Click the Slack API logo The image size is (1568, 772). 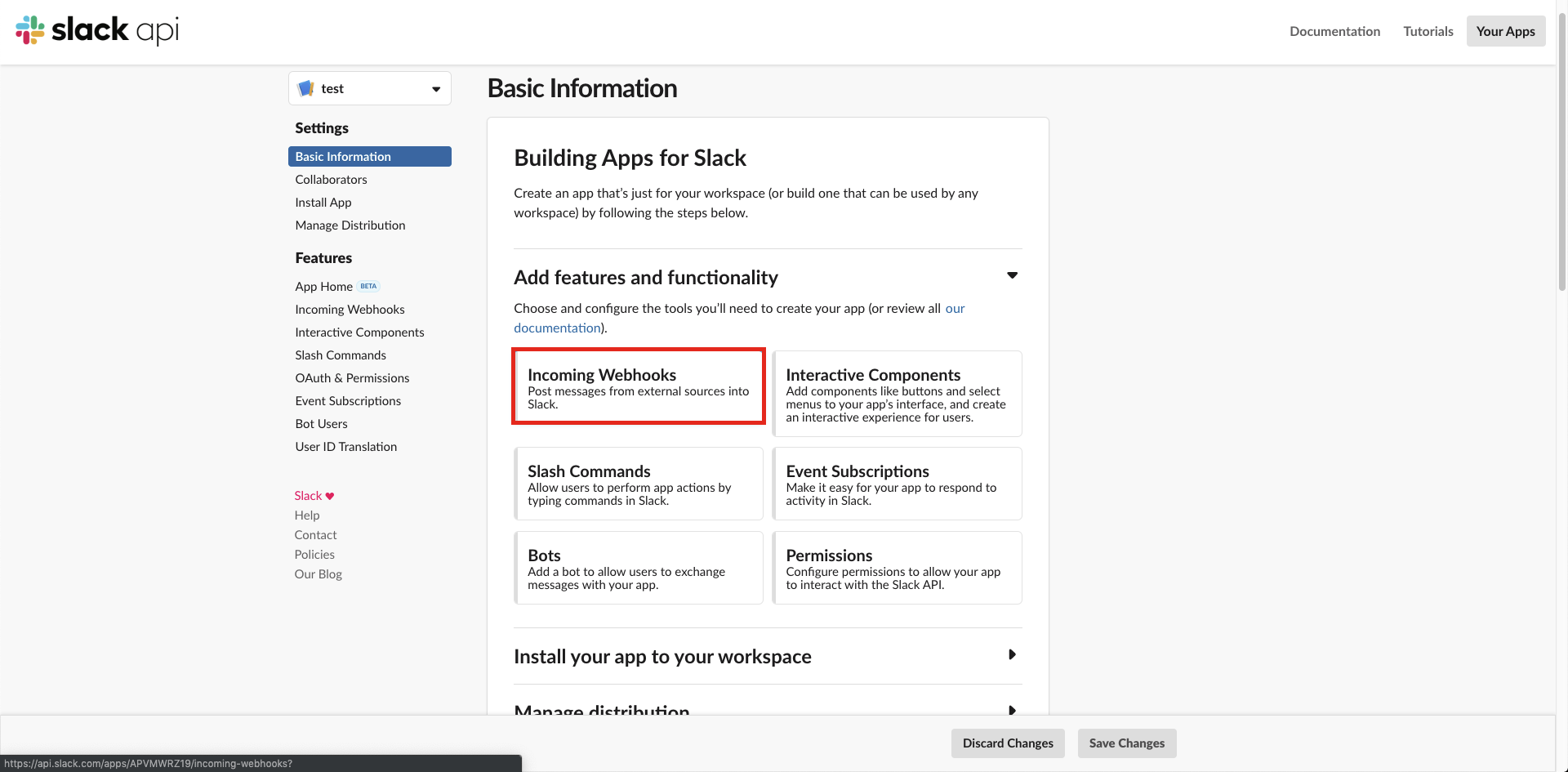pos(97,30)
